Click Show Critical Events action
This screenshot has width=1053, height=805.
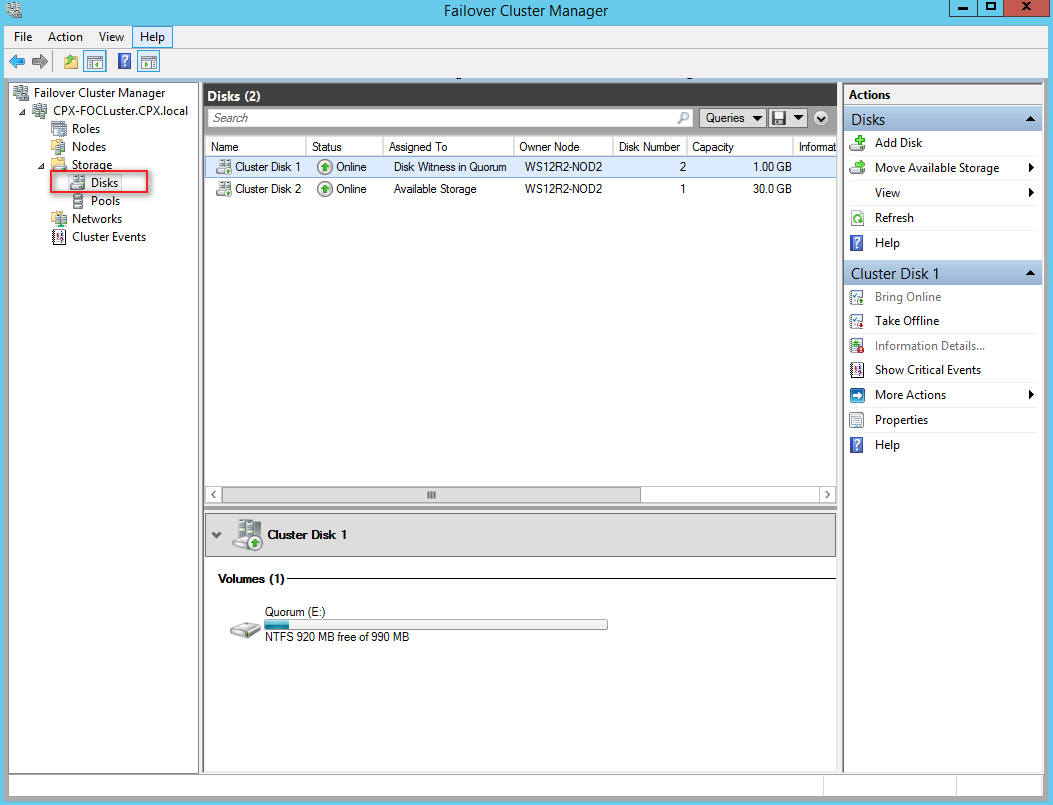927,370
